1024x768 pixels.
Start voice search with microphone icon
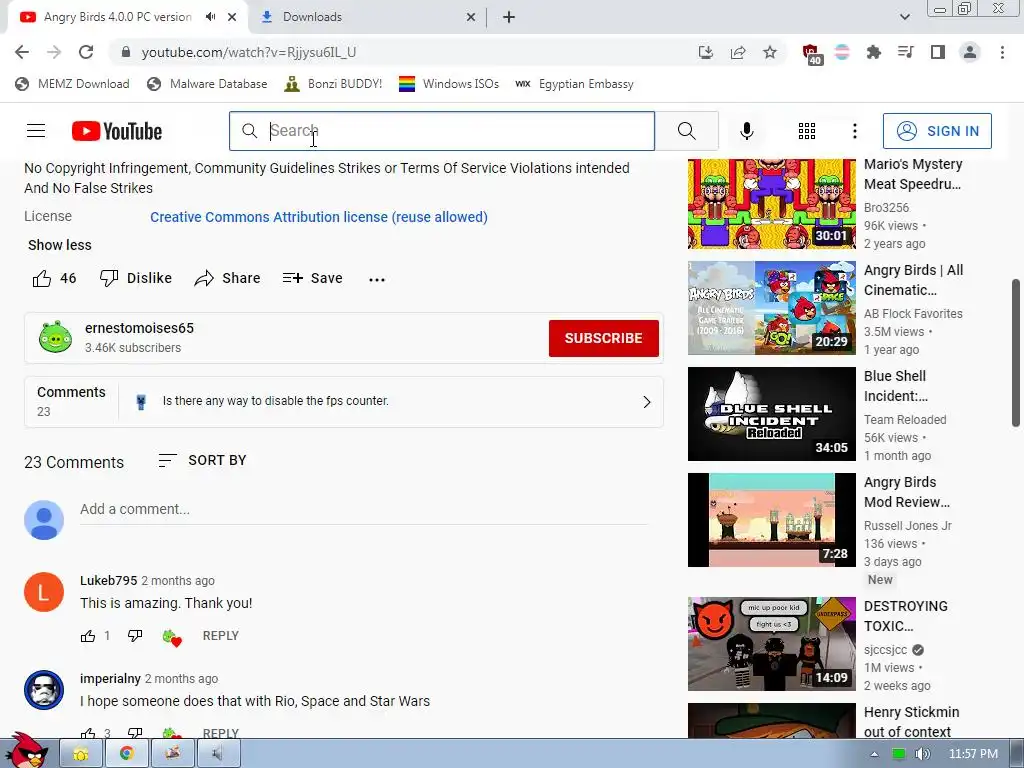coord(746,131)
